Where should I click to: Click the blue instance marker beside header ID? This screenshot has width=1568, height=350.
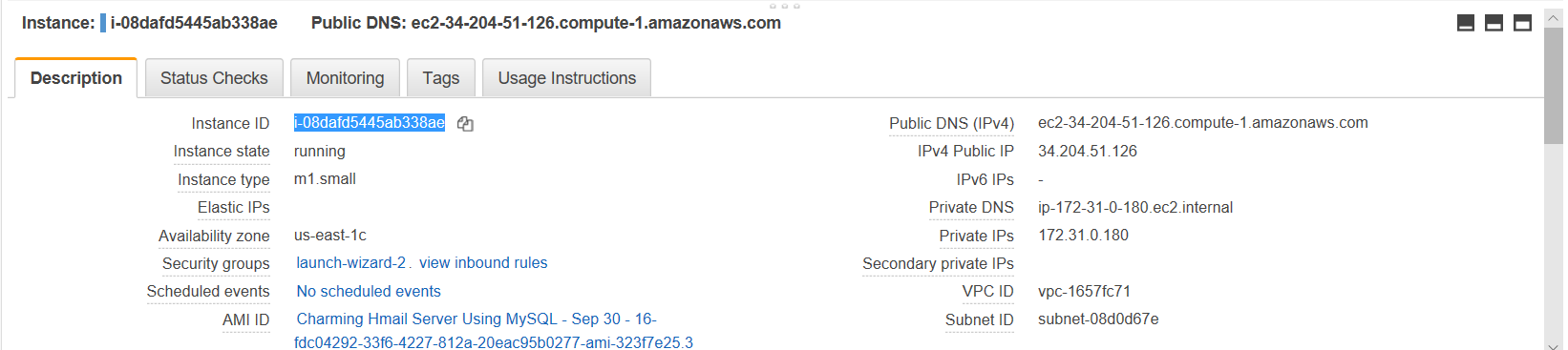[x=103, y=23]
